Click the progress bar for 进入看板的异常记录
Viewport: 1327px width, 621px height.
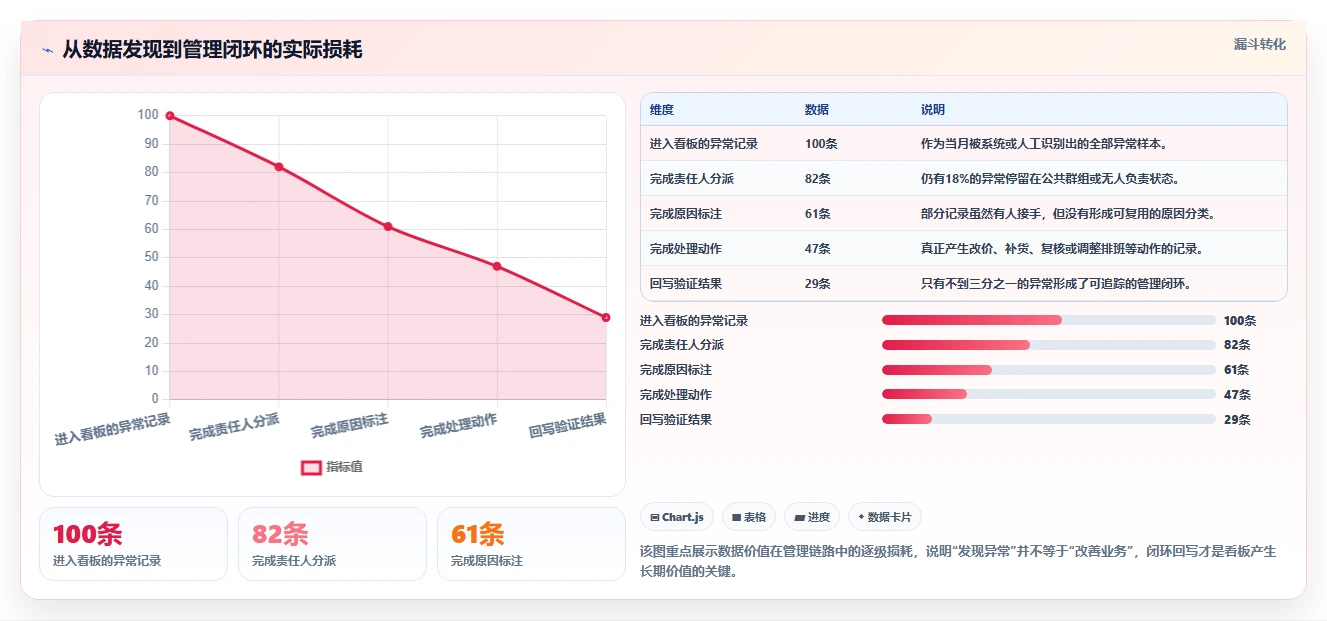point(1049,320)
